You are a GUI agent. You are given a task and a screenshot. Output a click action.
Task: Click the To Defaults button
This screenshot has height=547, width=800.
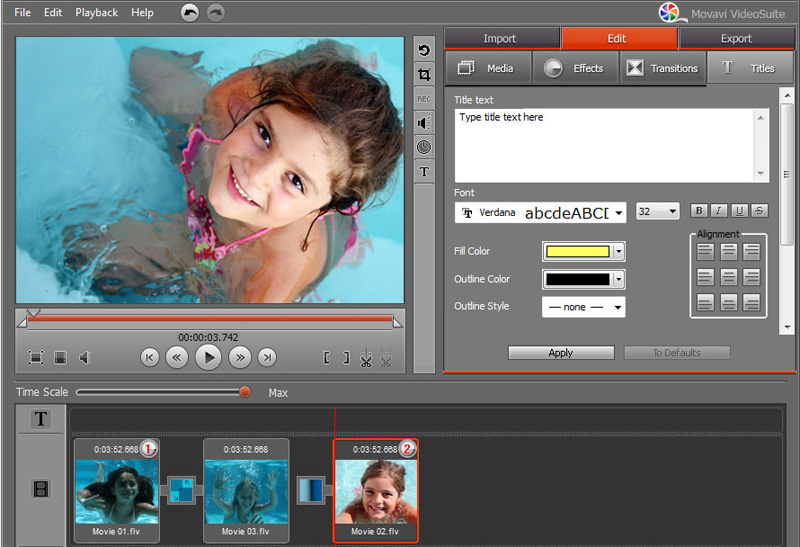tap(677, 353)
